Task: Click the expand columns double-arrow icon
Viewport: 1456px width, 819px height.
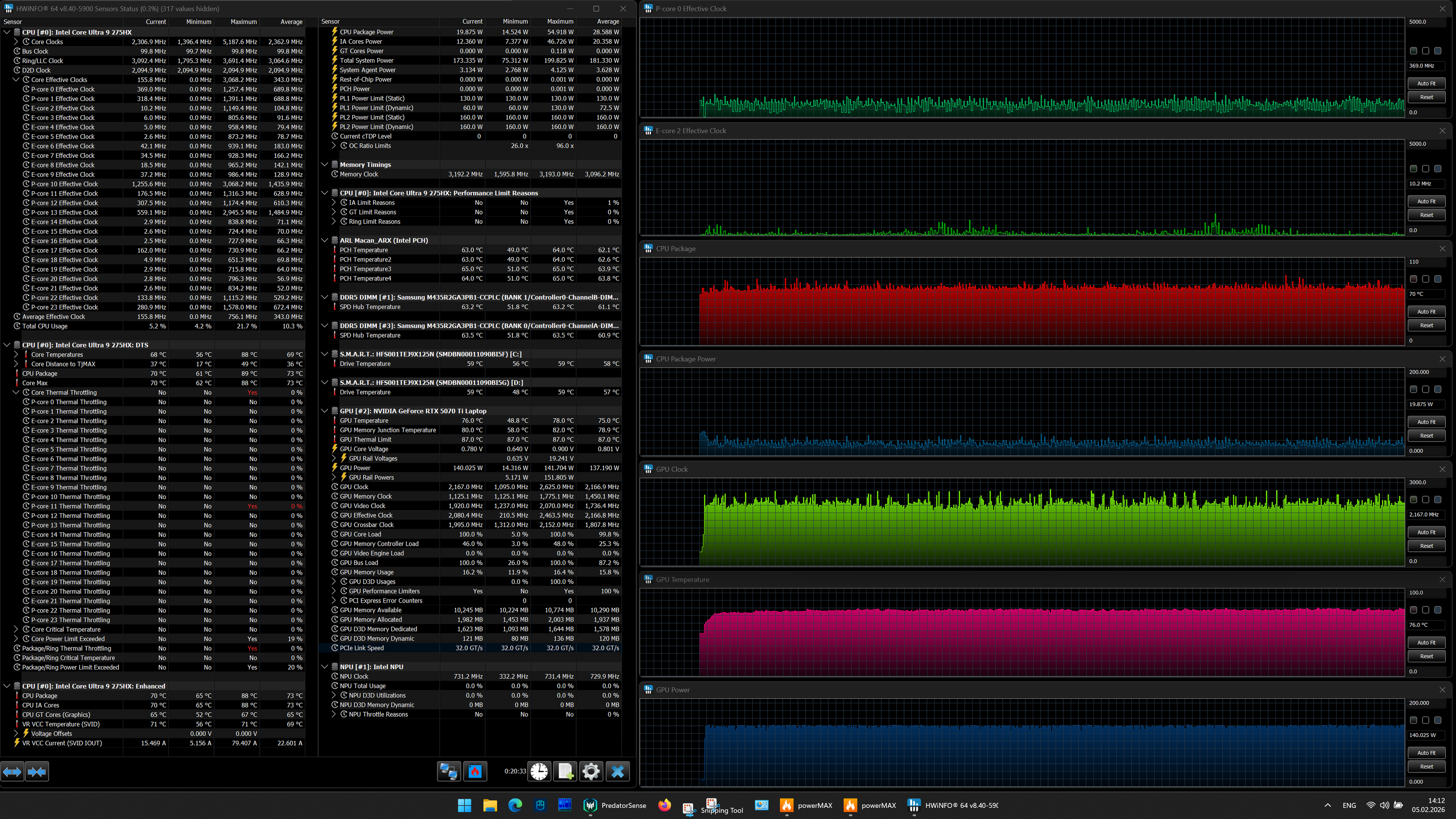Action: (x=13, y=771)
